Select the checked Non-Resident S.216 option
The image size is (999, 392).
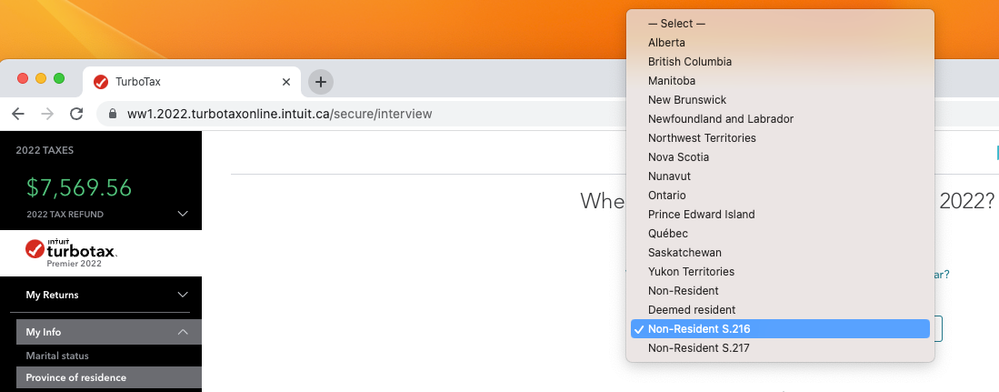pyautogui.click(x=780, y=329)
